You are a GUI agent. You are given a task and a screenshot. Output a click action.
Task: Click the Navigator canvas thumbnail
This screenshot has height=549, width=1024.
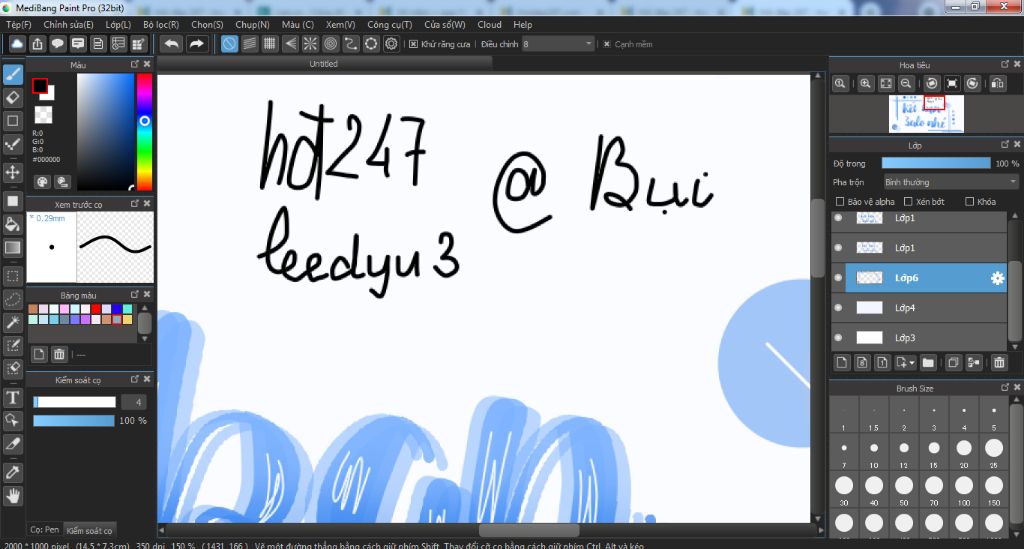pyautogui.click(x=926, y=114)
